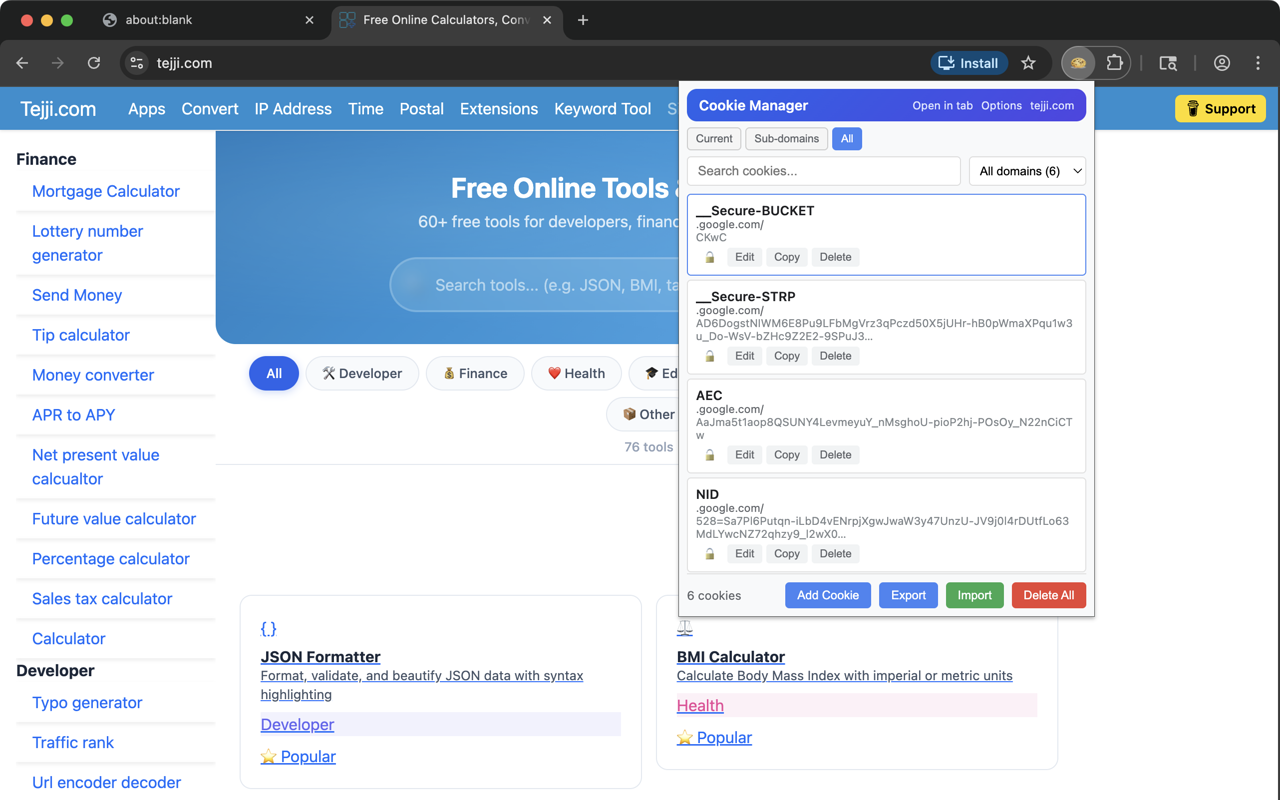Click Open in tab link
This screenshot has height=800, width=1280.
point(942,106)
